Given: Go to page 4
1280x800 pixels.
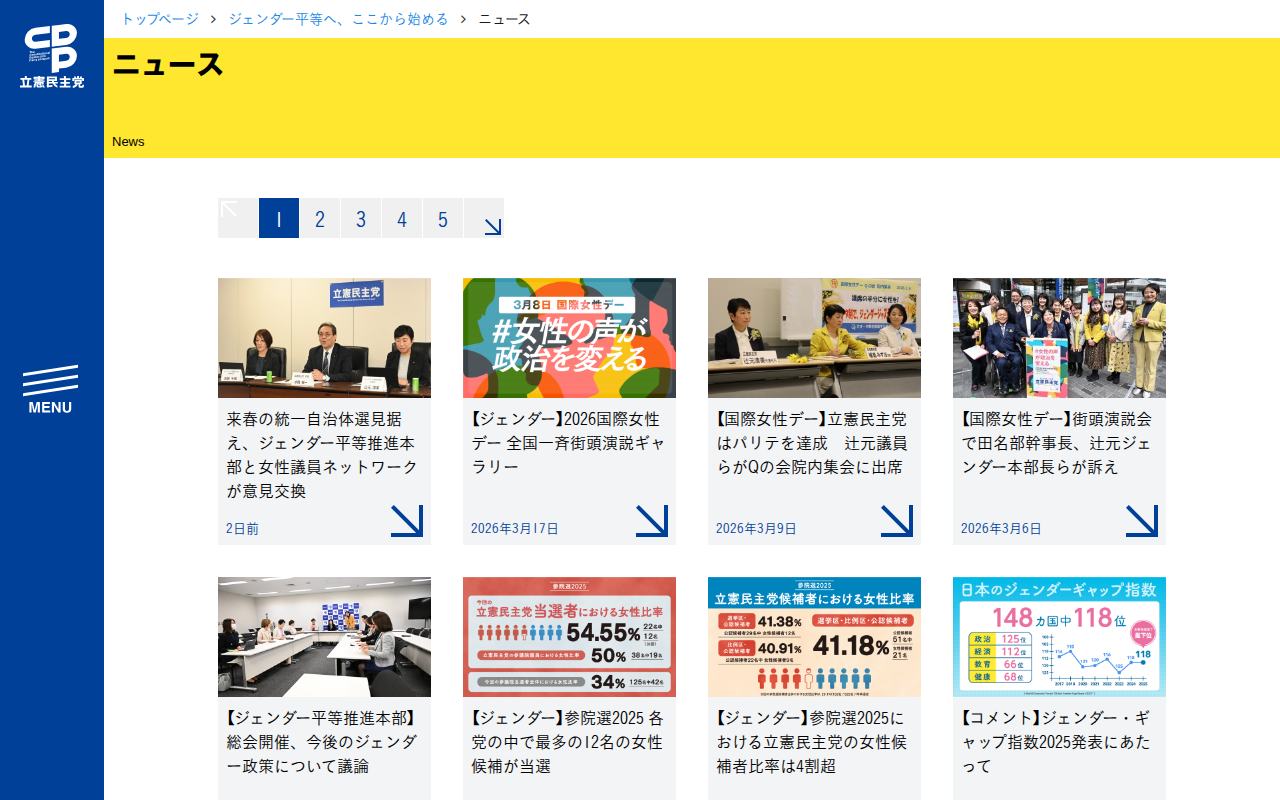Looking at the screenshot, I should pyautogui.click(x=402, y=218).
